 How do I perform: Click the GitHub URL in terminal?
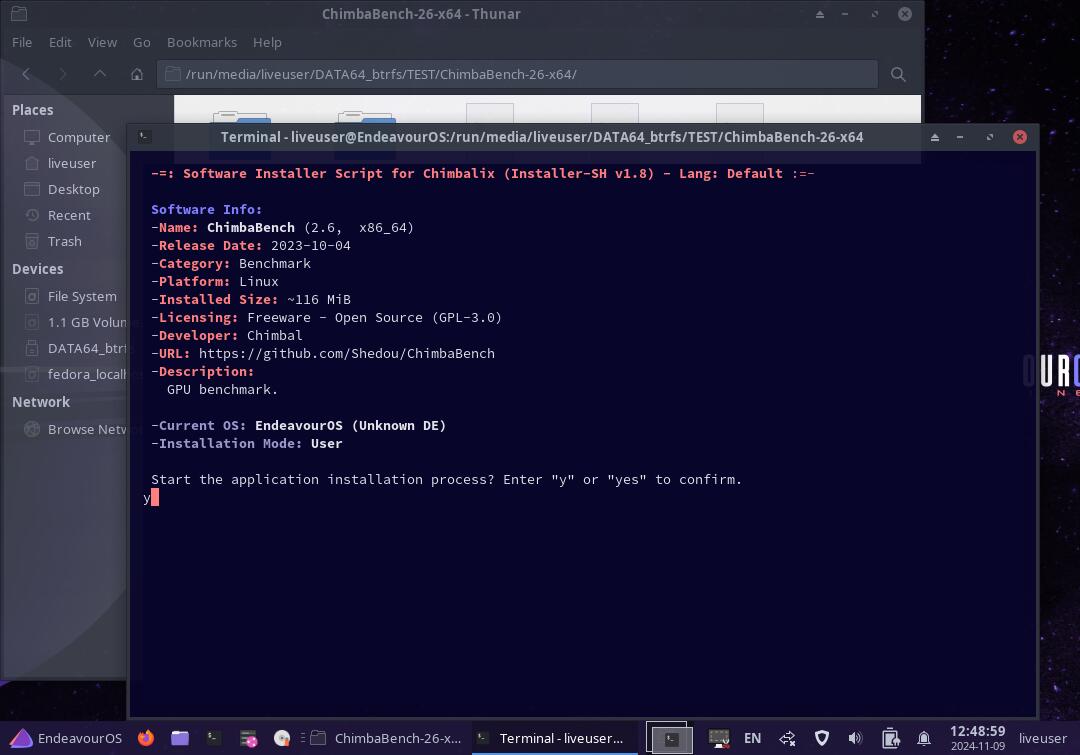coord(346,353)
